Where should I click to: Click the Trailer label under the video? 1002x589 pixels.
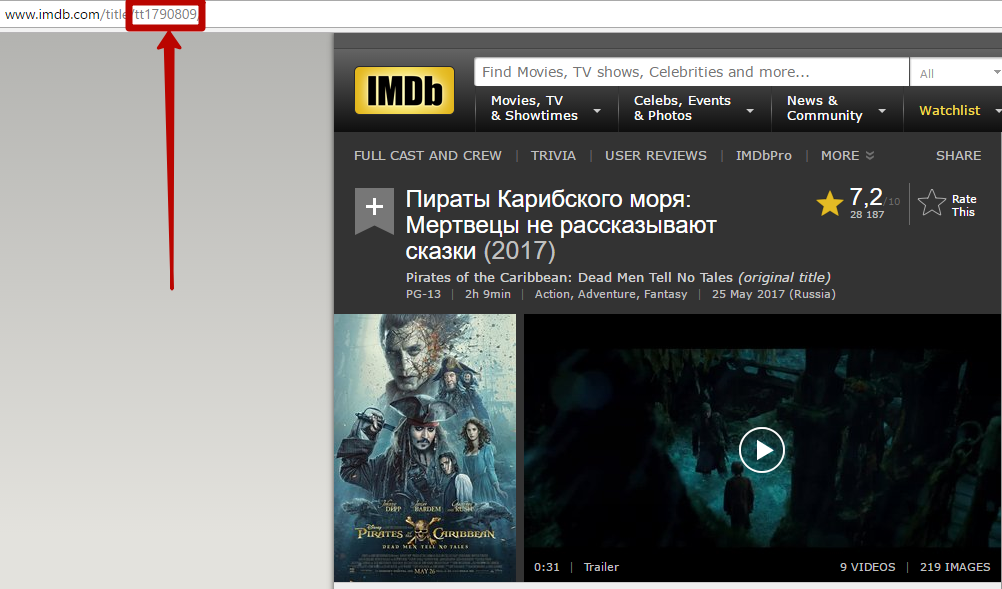point(601,567)
